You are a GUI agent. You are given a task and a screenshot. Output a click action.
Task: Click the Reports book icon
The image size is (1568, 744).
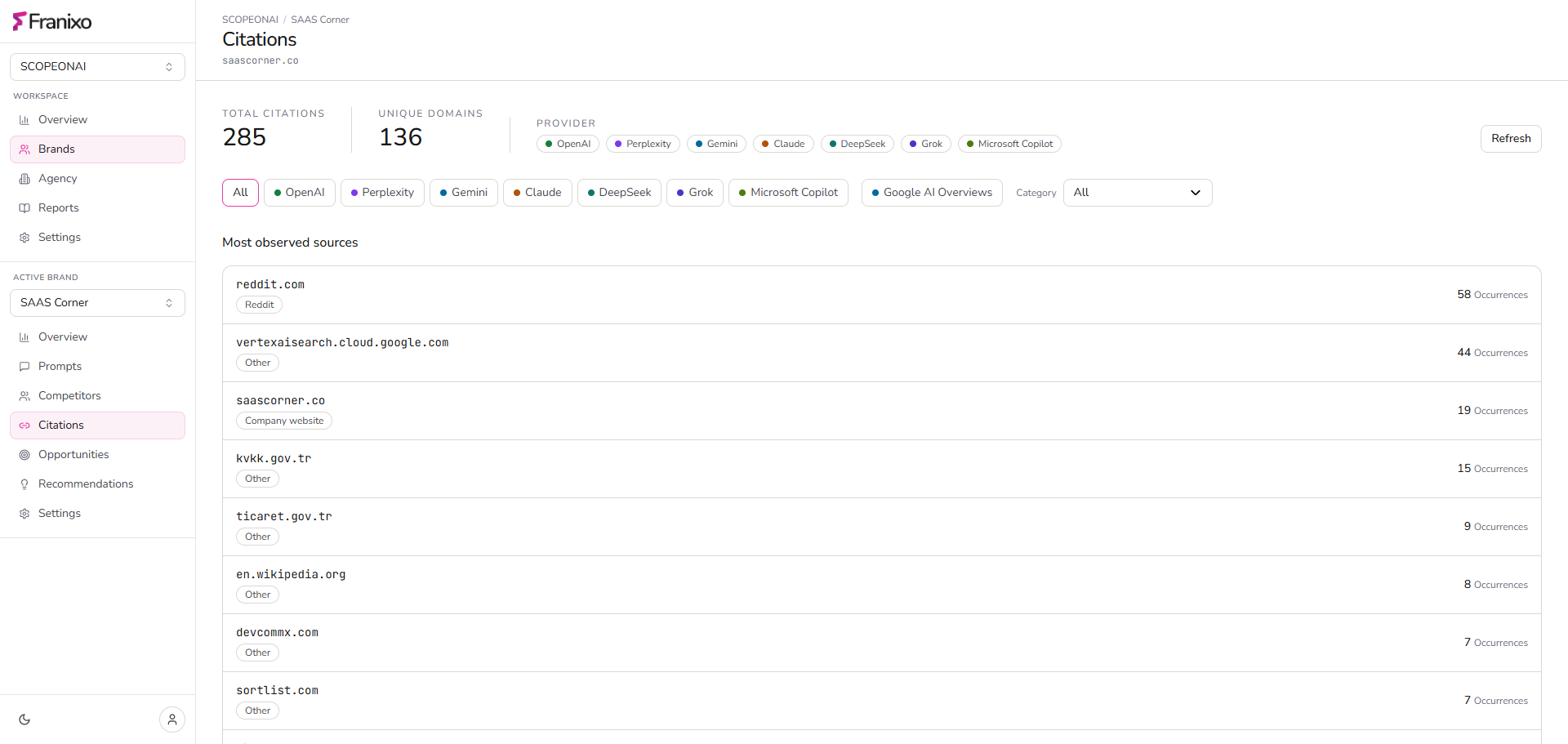pos(24,208)
